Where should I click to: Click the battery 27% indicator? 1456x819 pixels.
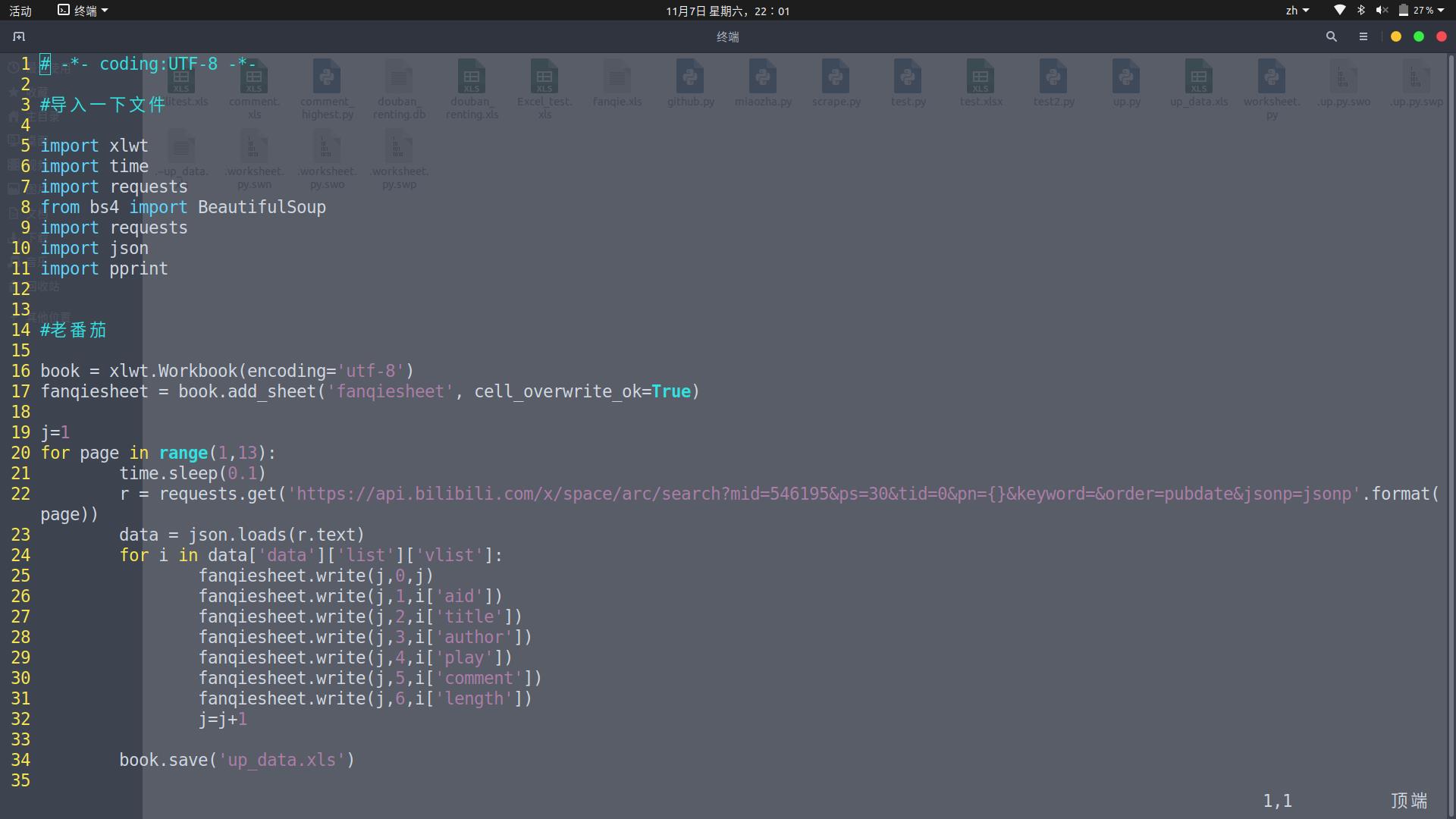(1416, 11)
